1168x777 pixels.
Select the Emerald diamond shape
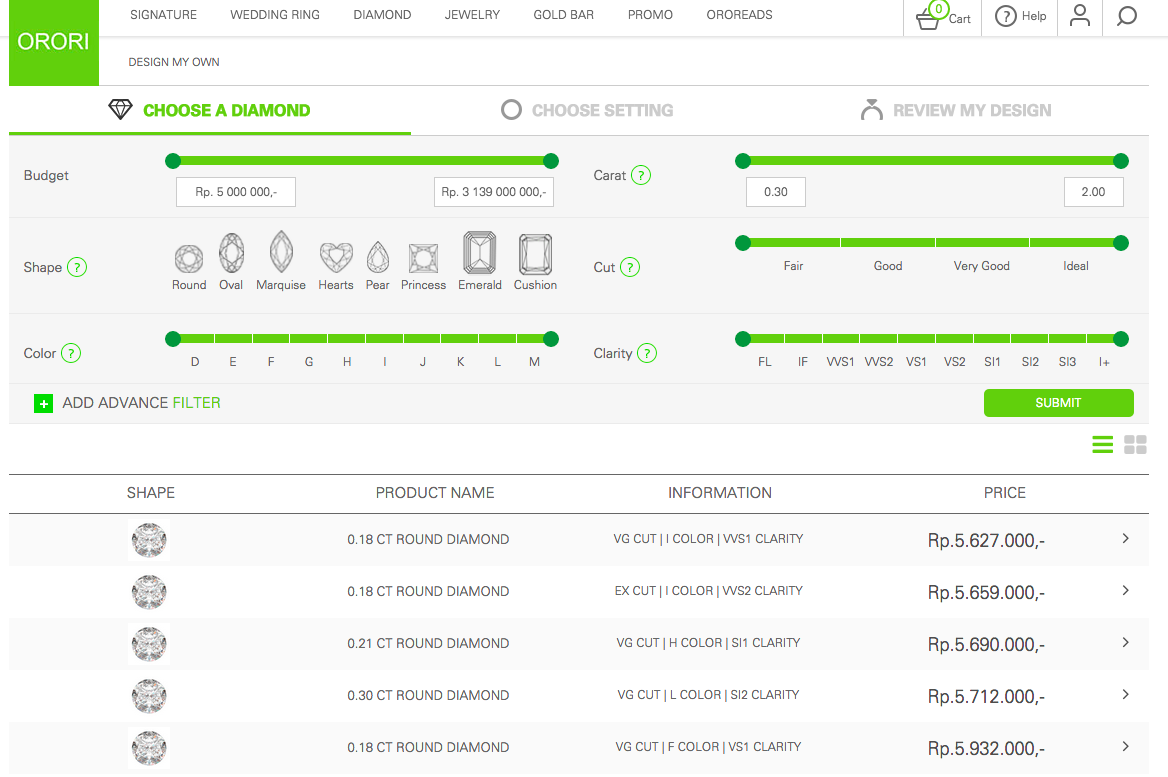pyautogui.click(x=480, y=254)
